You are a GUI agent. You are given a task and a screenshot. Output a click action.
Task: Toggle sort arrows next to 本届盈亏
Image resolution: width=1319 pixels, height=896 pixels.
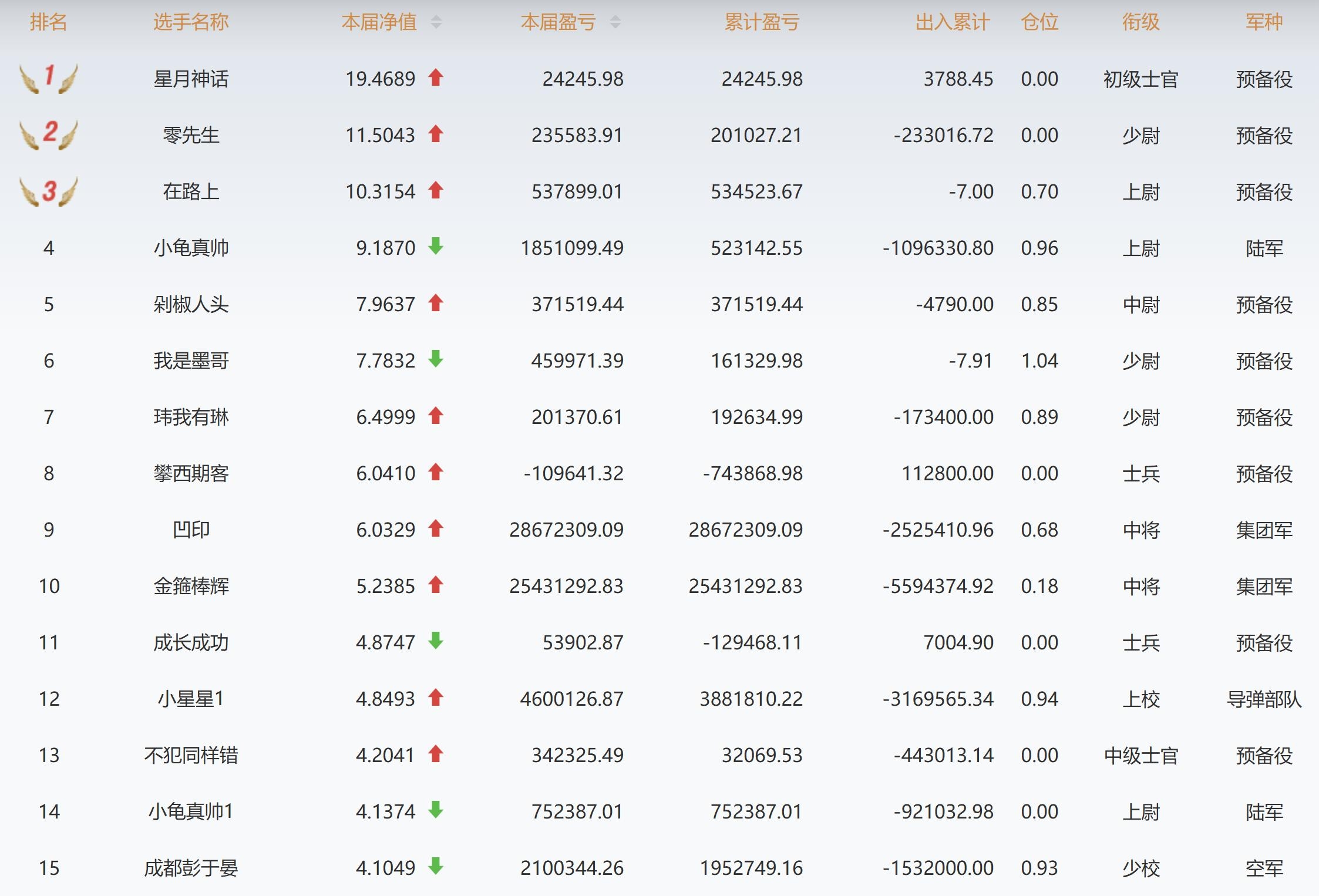(615, 22)
